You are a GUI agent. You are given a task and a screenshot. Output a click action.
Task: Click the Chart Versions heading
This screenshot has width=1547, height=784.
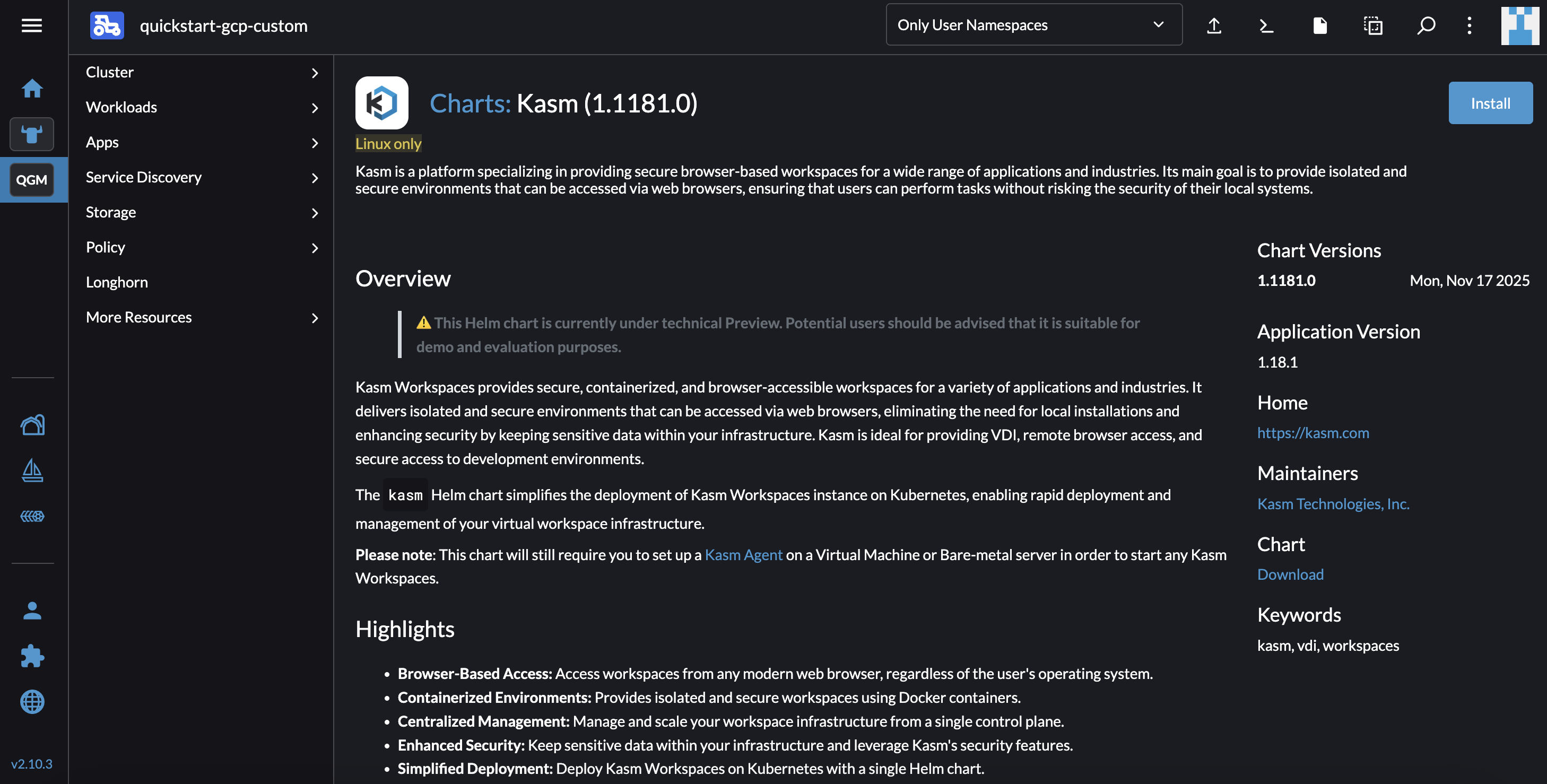[1319, 250]
